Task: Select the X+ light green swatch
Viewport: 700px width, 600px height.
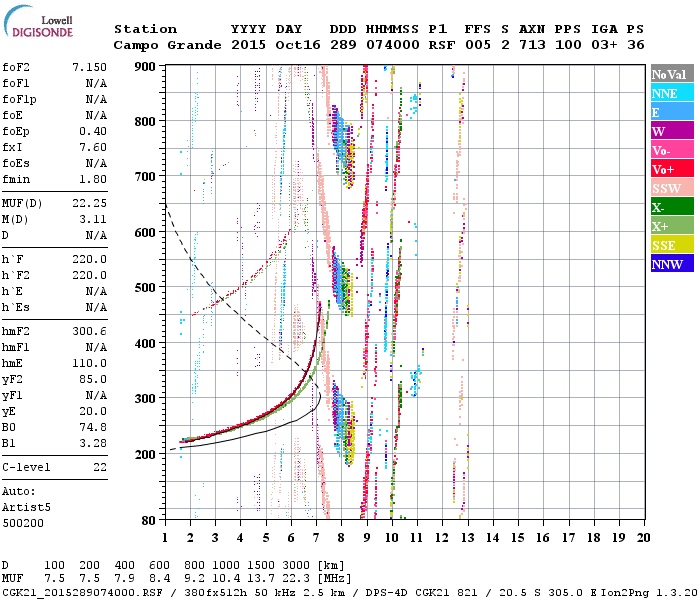Action: pos(672,226)
